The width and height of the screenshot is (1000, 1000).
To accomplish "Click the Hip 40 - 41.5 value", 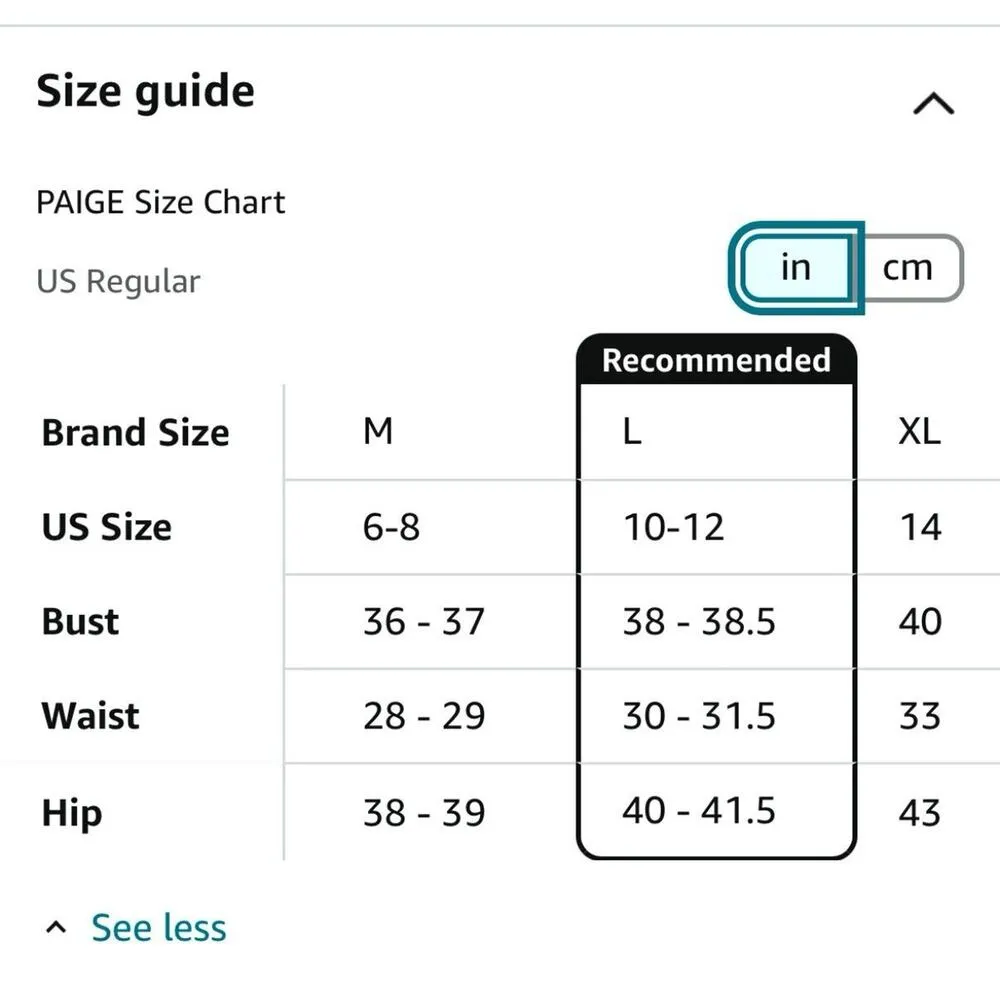I will point(699,810).
